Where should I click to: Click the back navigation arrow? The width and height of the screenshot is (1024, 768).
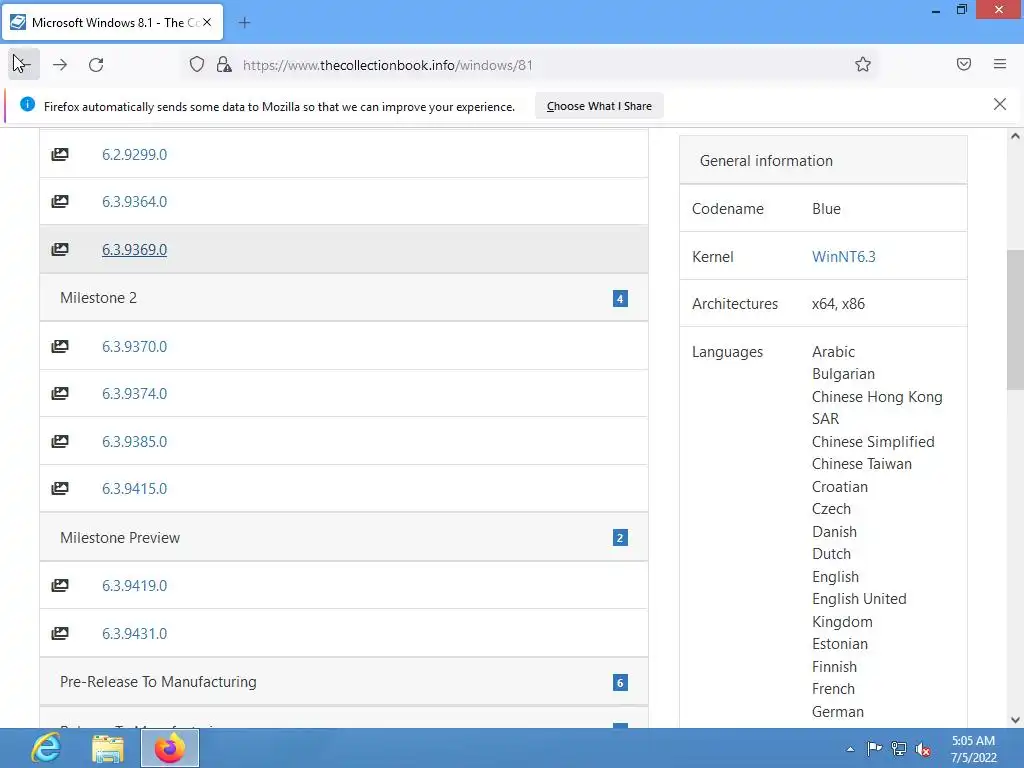pos(24,64)
